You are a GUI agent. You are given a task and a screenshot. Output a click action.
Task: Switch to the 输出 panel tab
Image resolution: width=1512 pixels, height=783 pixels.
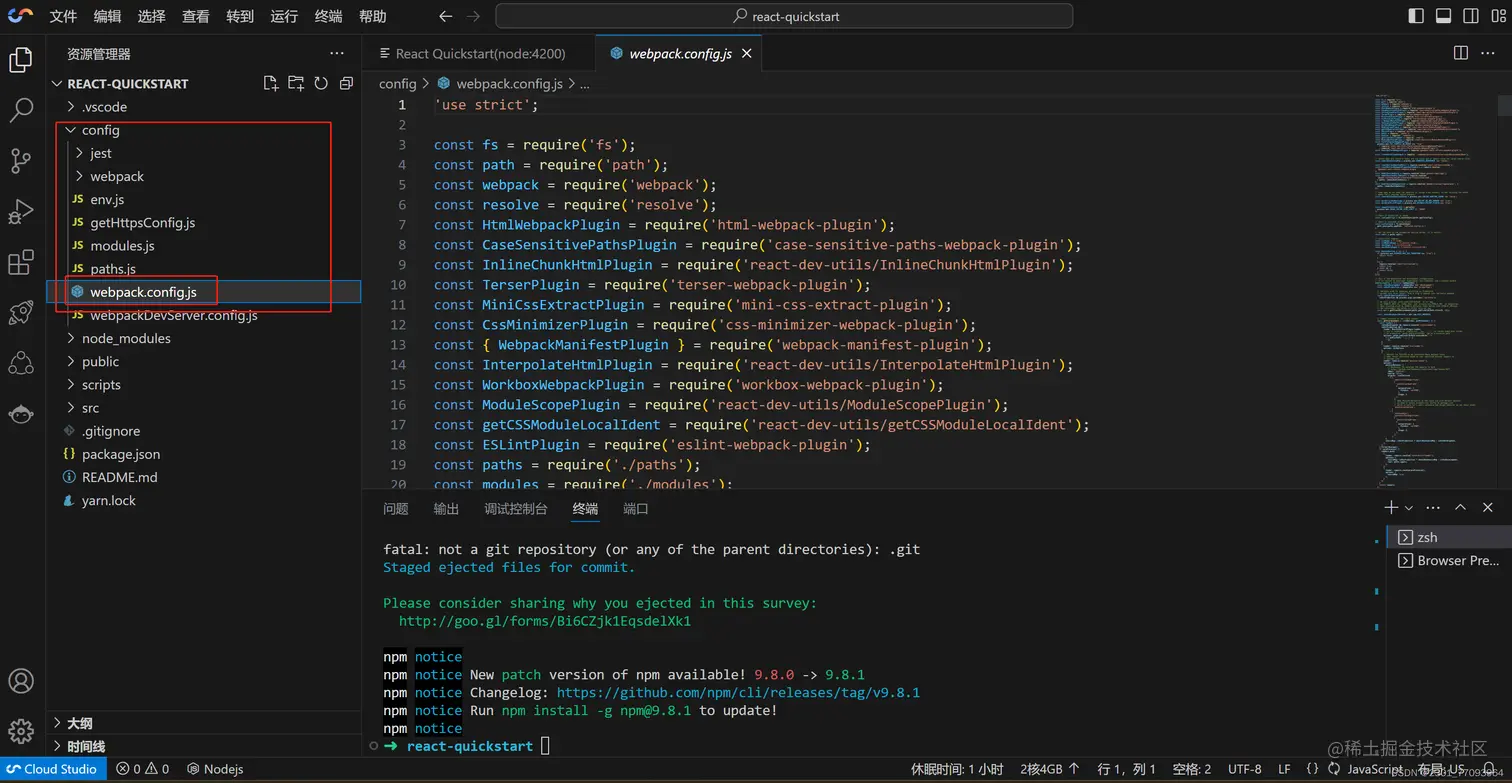point(446,509)
